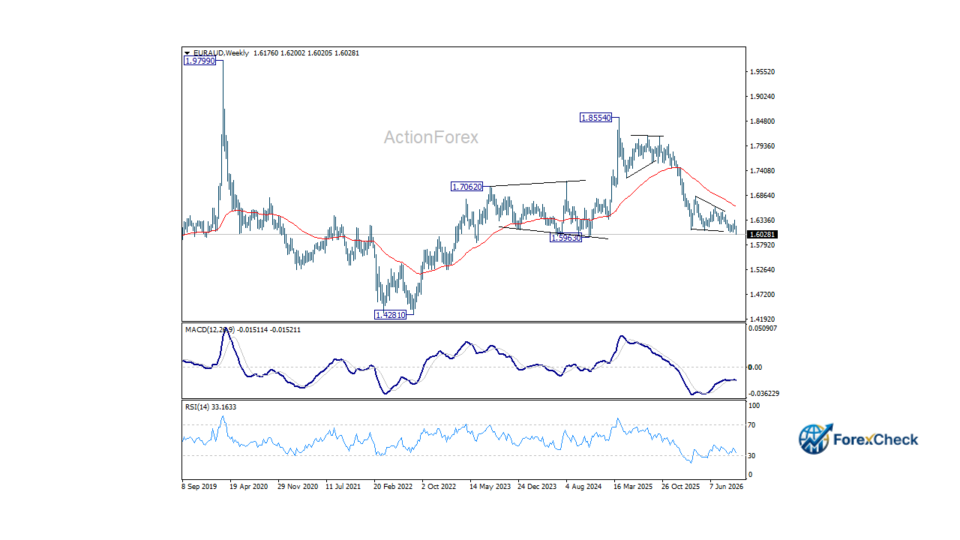Viewport: 960px width, 540px height.
Task: Select the 1.59630 price label
Action: [566, 238]
